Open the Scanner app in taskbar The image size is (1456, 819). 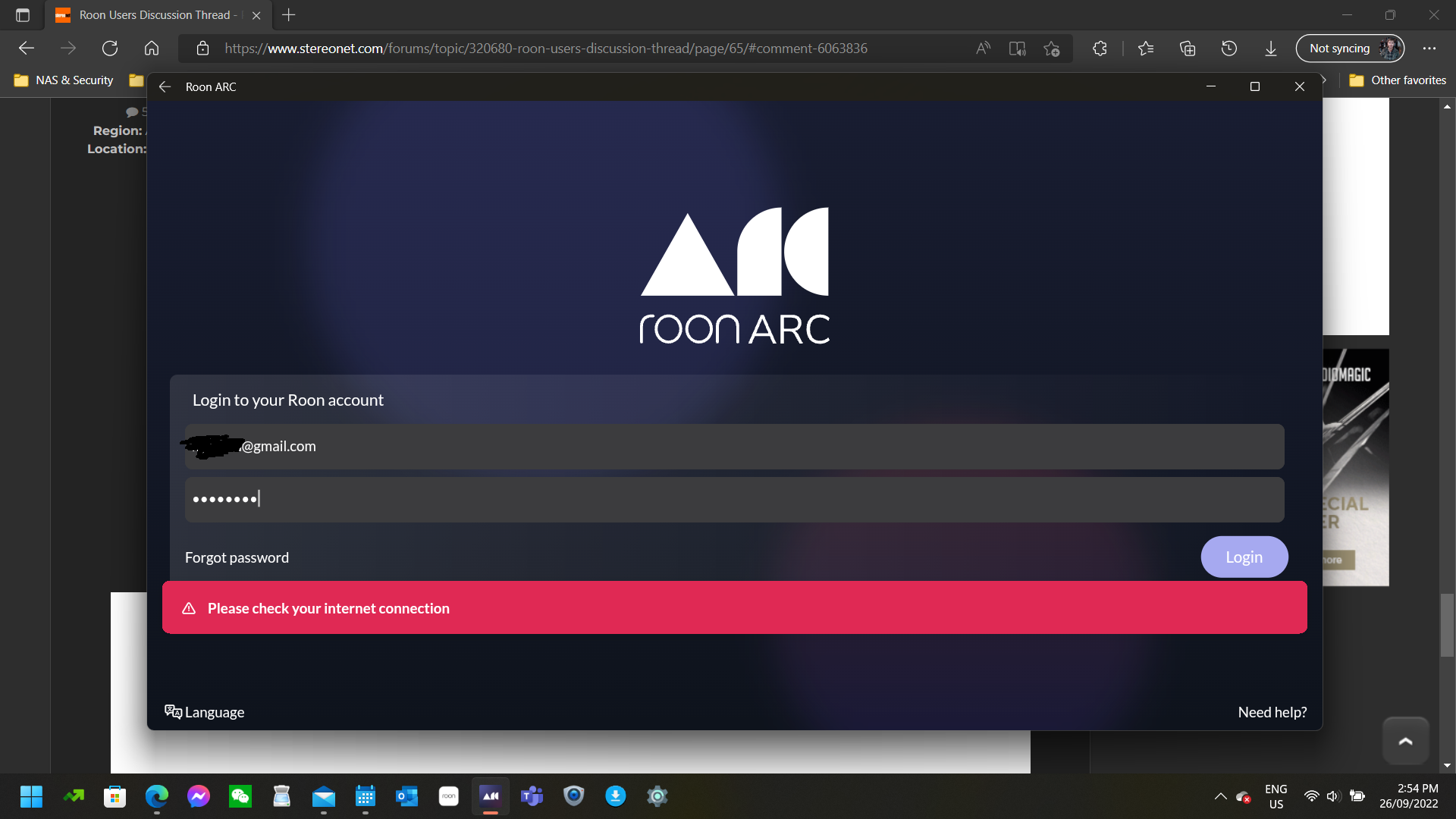(x=282, y=797)
